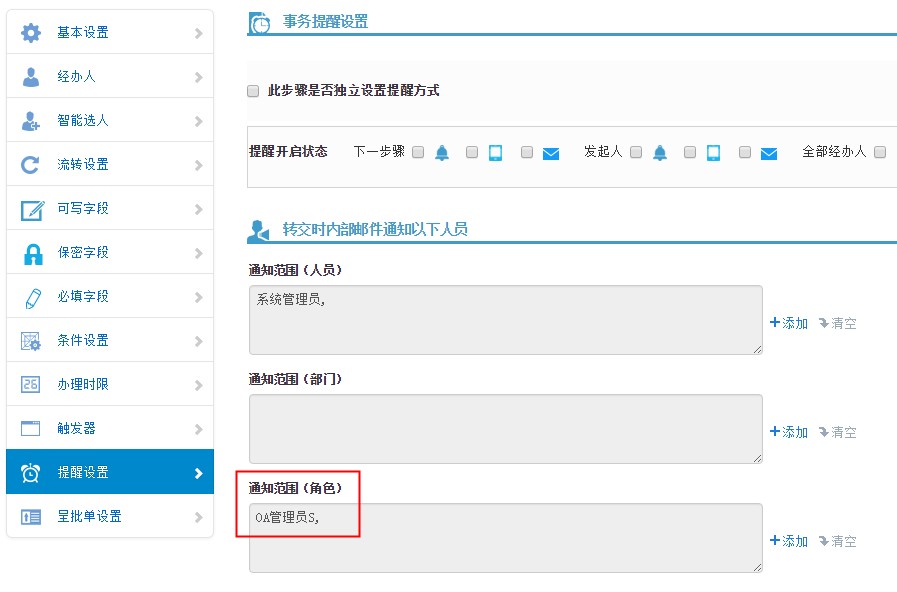897x592 pixels.
Task: Expand the 智能选人 chevron arrow
Action: tap(198, 122)
